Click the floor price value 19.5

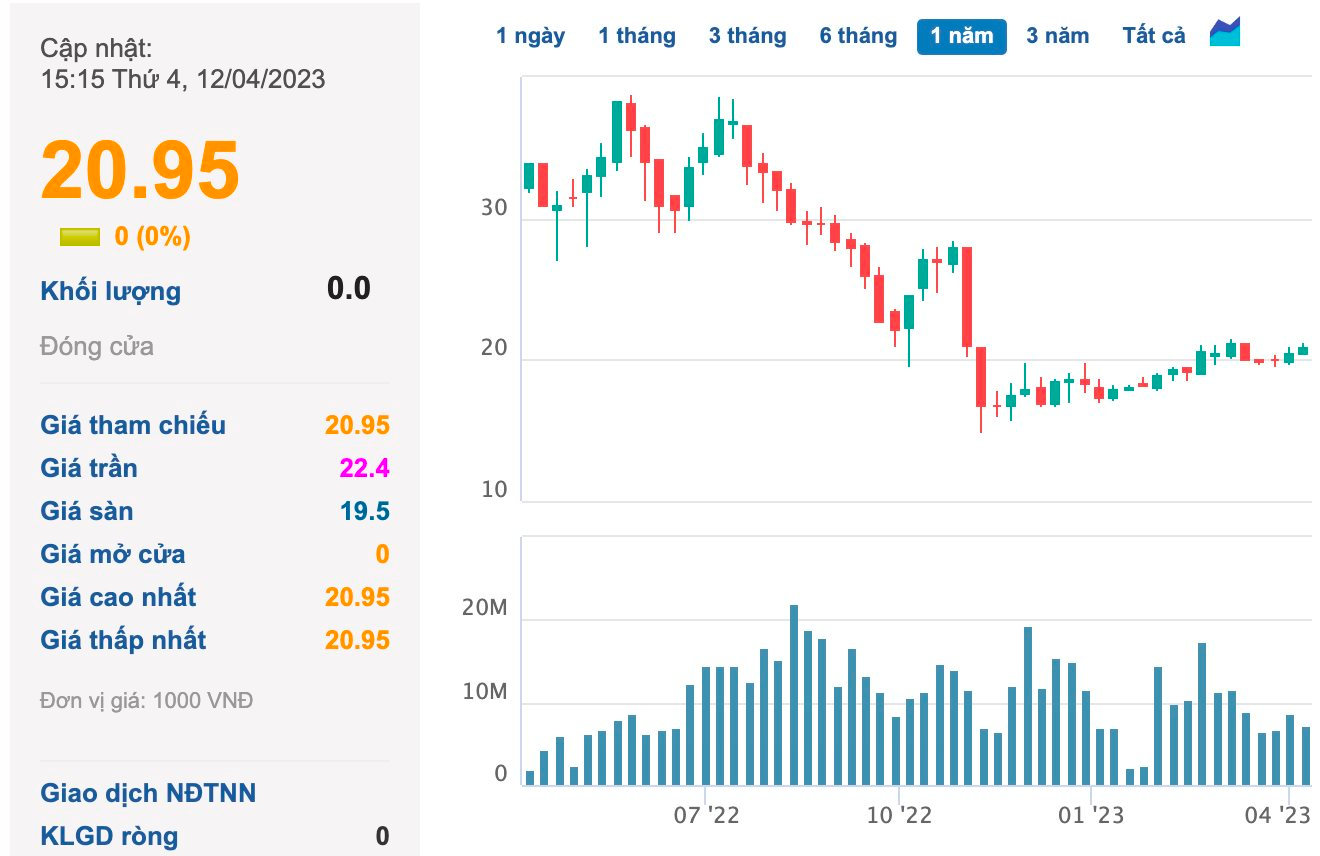click(364, 511)
